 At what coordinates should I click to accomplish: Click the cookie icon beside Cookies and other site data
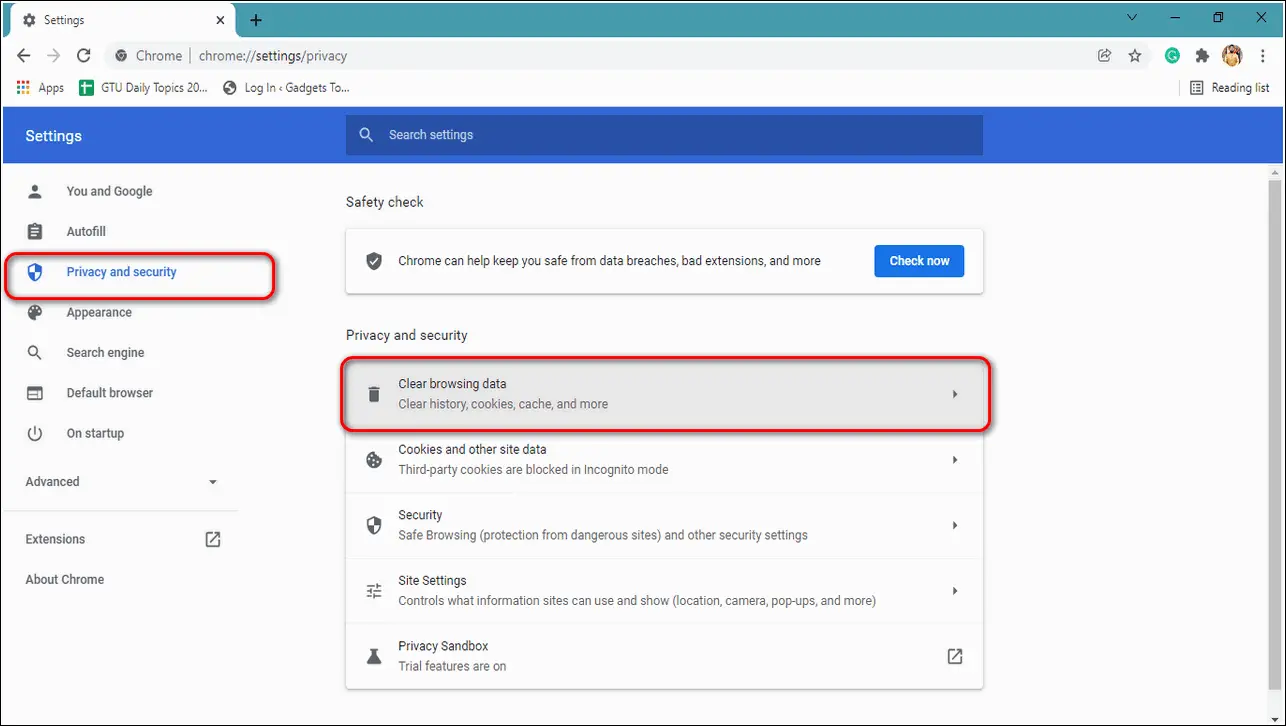point(374,460)
